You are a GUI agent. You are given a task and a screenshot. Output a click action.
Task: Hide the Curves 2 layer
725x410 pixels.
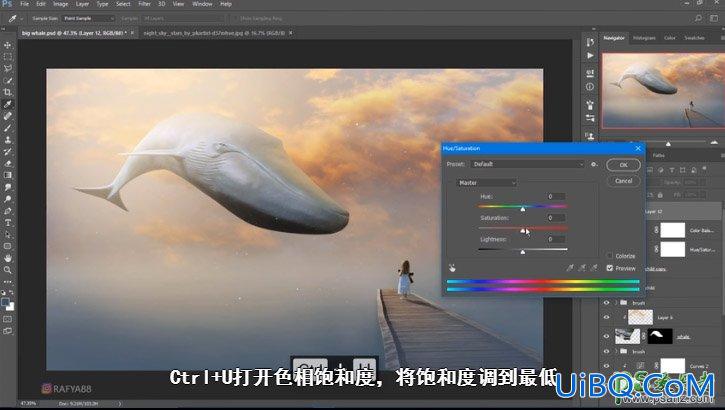[606, 366]
